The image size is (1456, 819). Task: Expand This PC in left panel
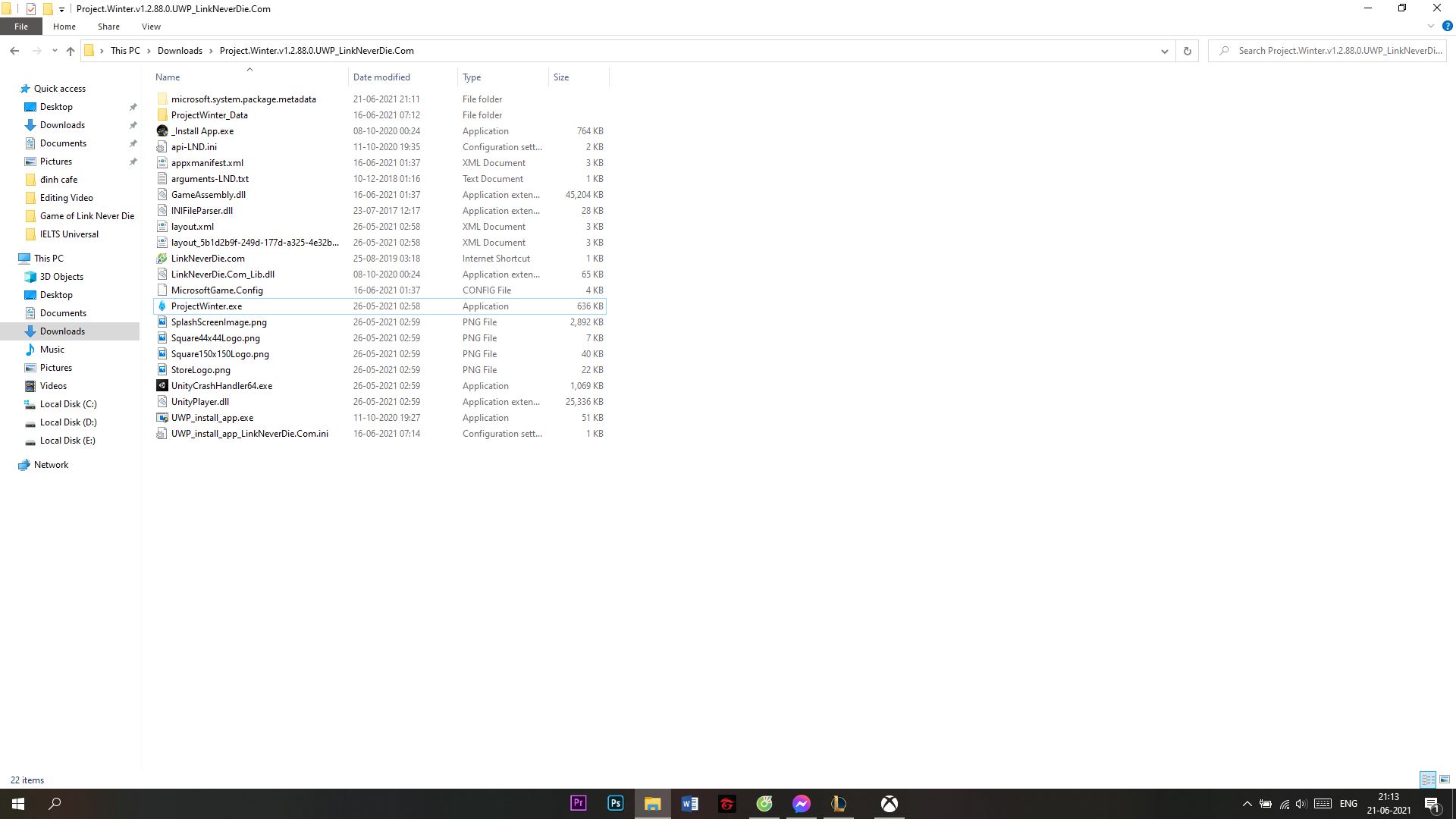tap(49, 257)
